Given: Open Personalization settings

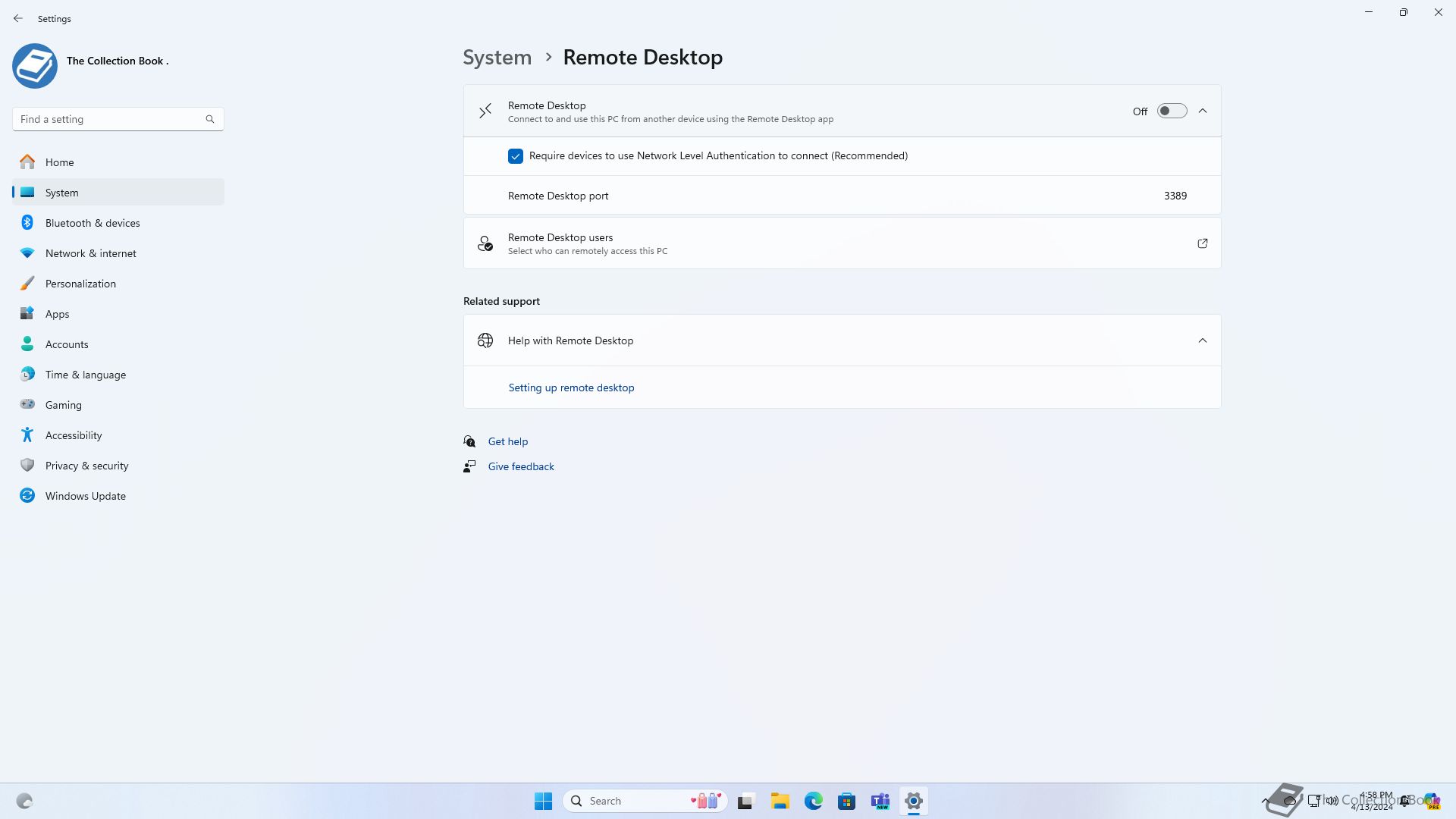Looking at the screenshot, I should 118,284.
